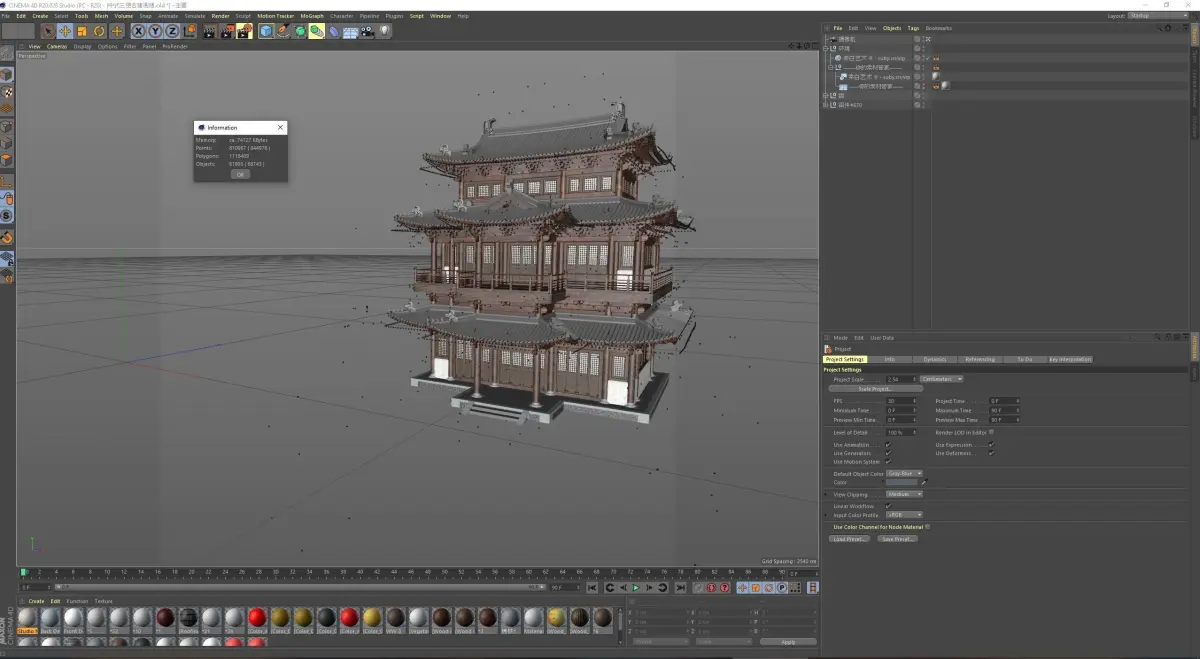Add a Camera object
This screenshot has height=659, width=1200.
[367, 31]
